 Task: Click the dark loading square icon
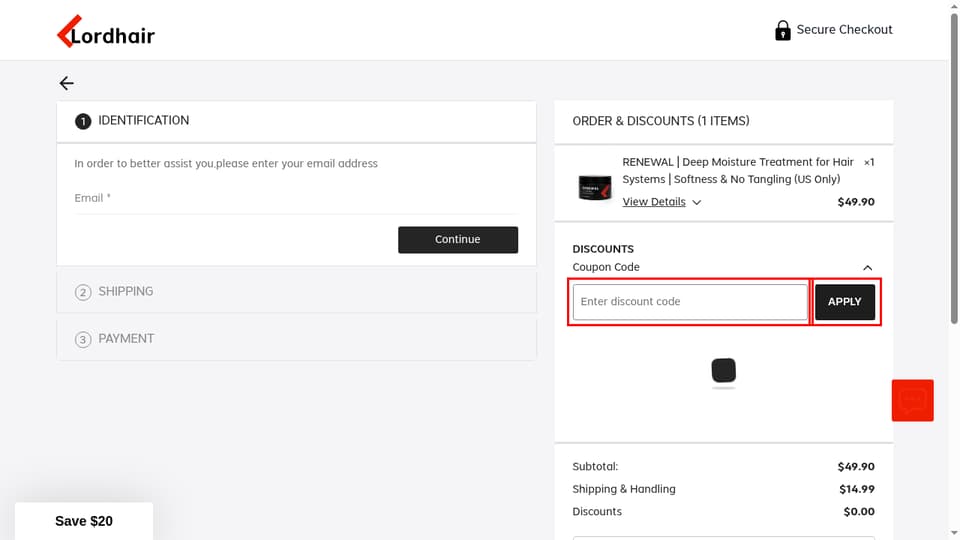click(x=724, y=370)
